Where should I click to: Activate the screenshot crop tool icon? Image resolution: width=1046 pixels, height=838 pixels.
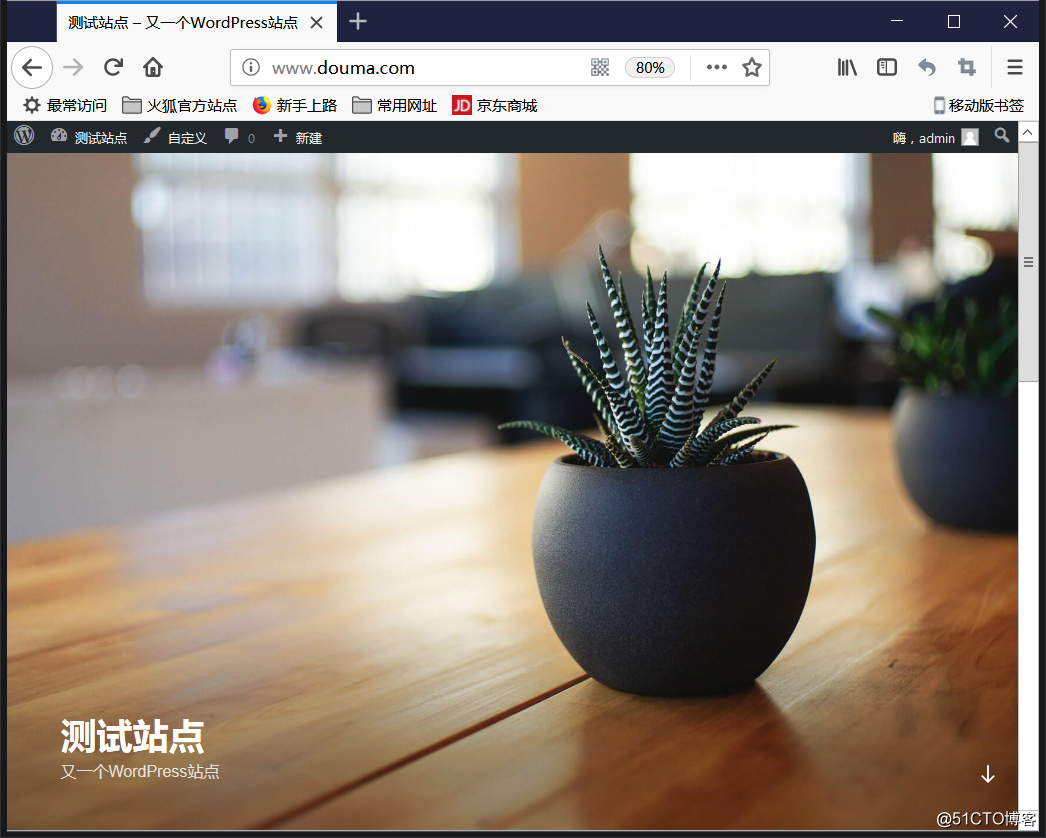pos(967,67)
